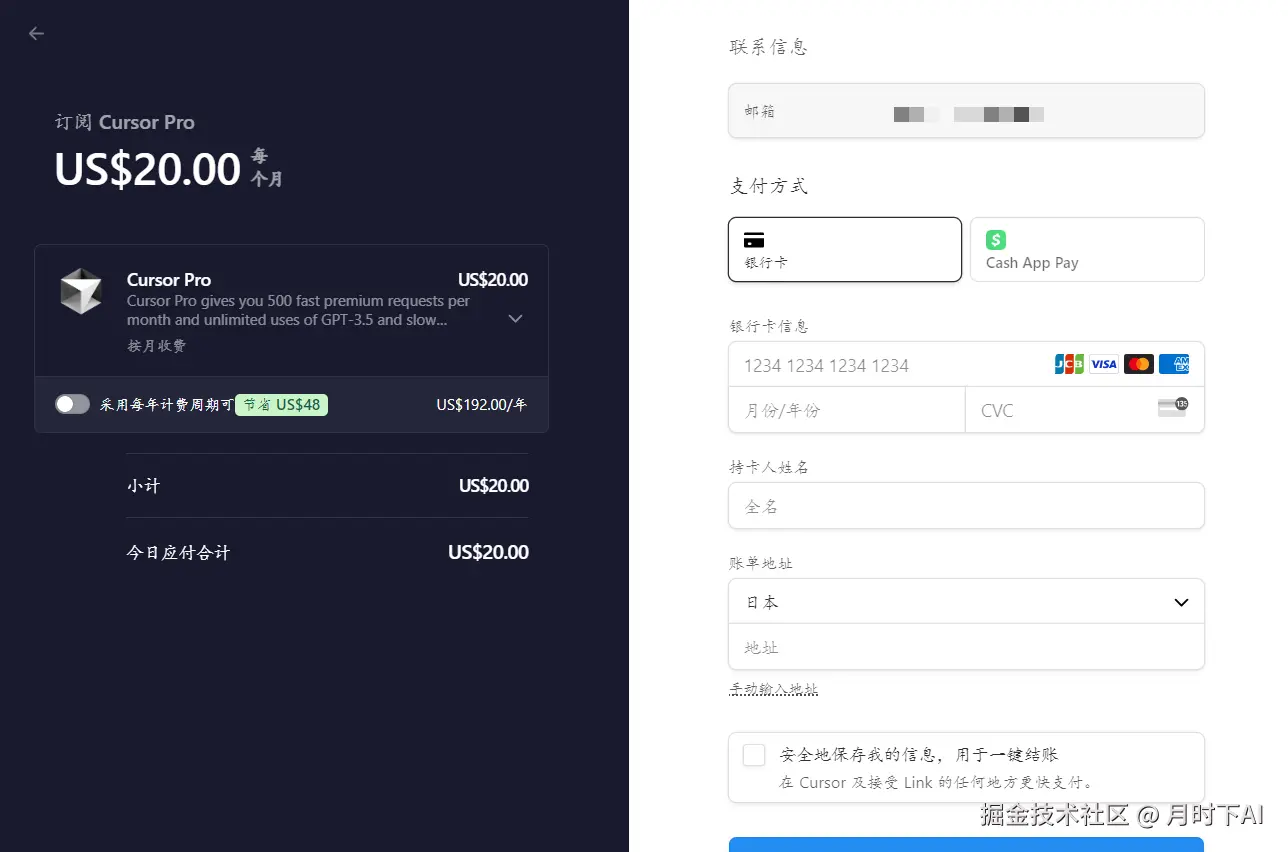Click the large US$20.00 price heading

pos(148,169)
